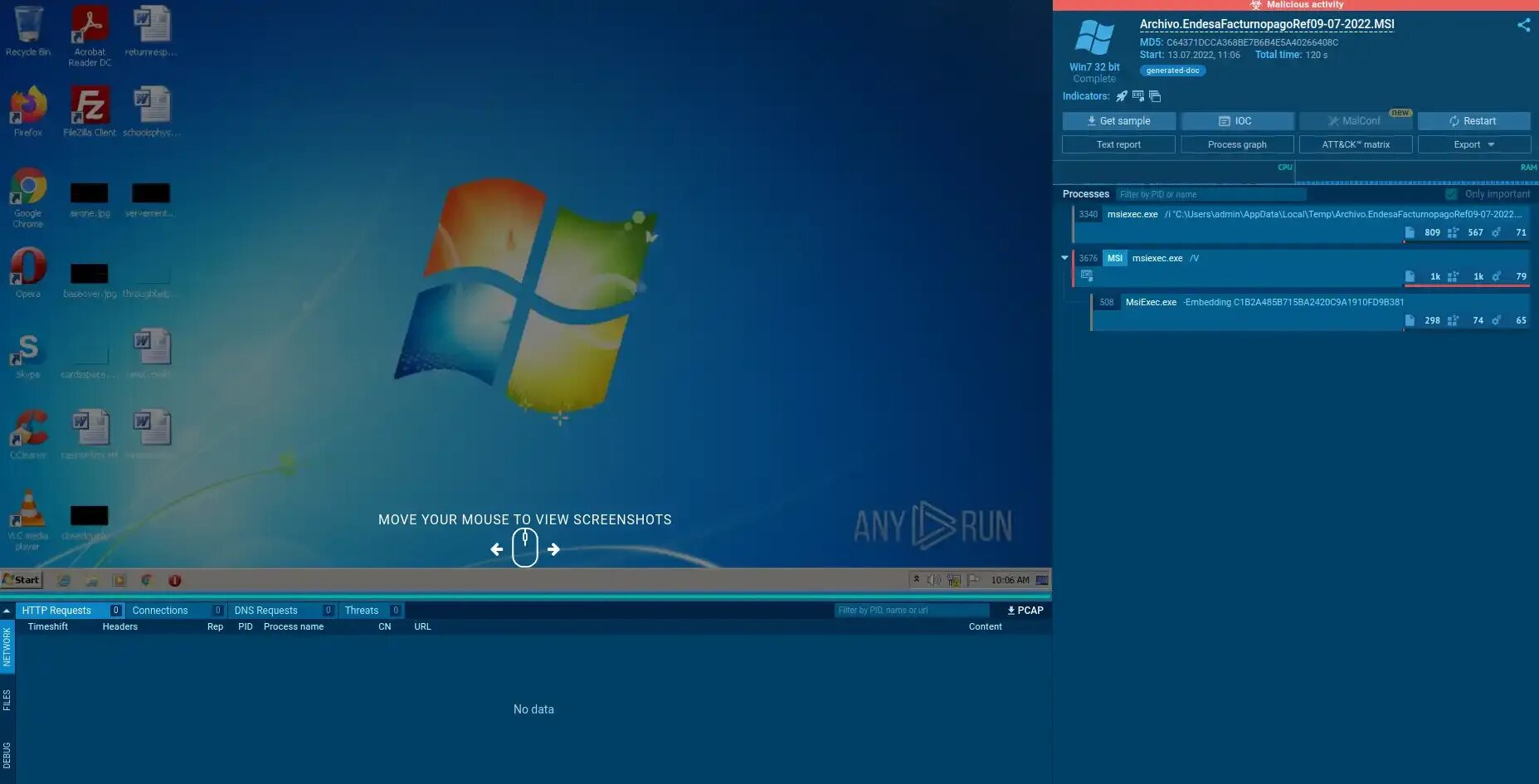Click the RAM usage graph
Screen dimensions: 1539x784
(x=1417, y=173)
